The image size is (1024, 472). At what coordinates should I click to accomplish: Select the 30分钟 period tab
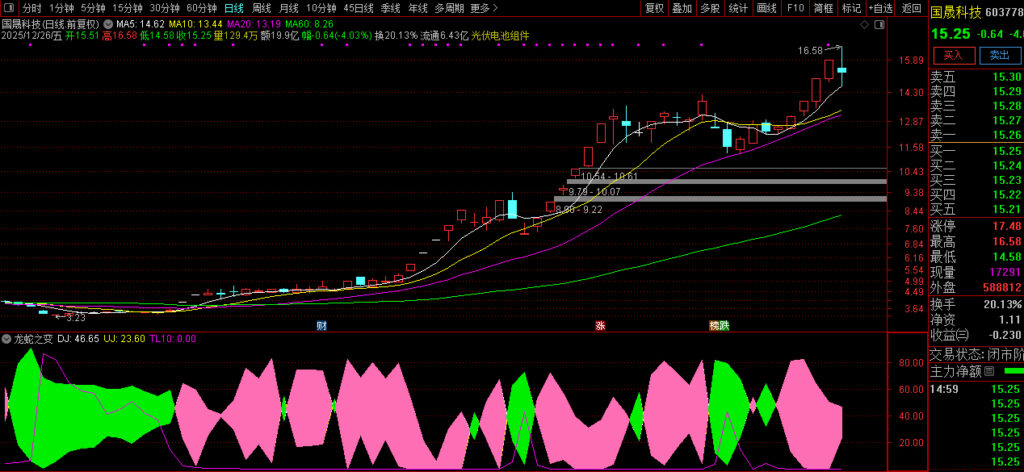click(164, 8)
